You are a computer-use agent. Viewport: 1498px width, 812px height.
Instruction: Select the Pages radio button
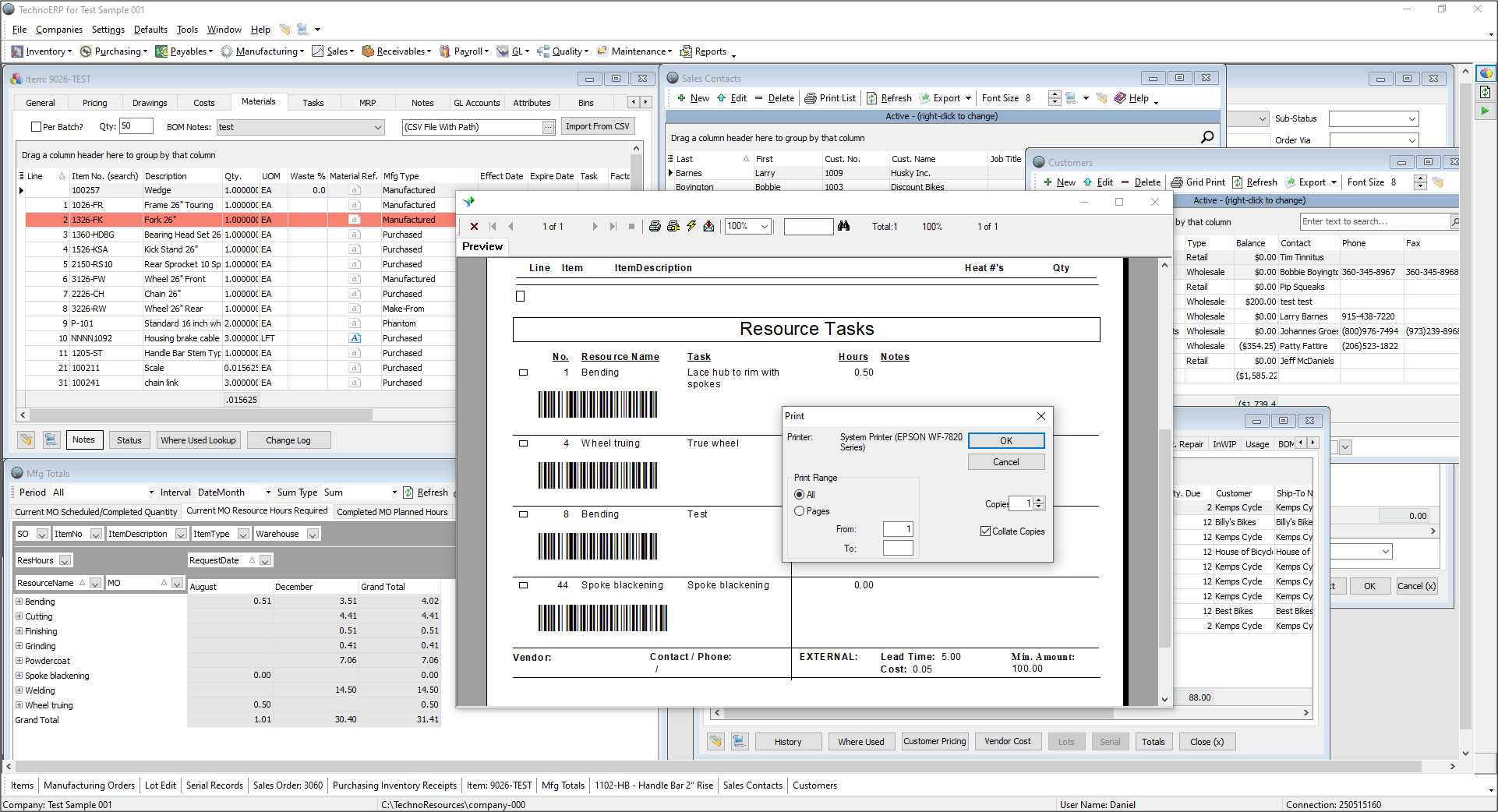tap(799, 511)
